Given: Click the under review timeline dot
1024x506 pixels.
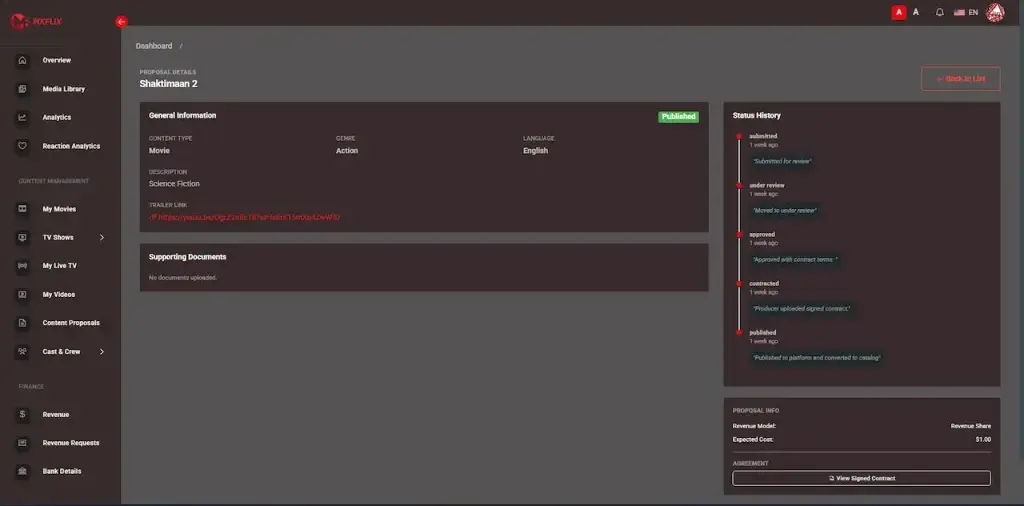Looking at the screenshot, I should (739, 185).
